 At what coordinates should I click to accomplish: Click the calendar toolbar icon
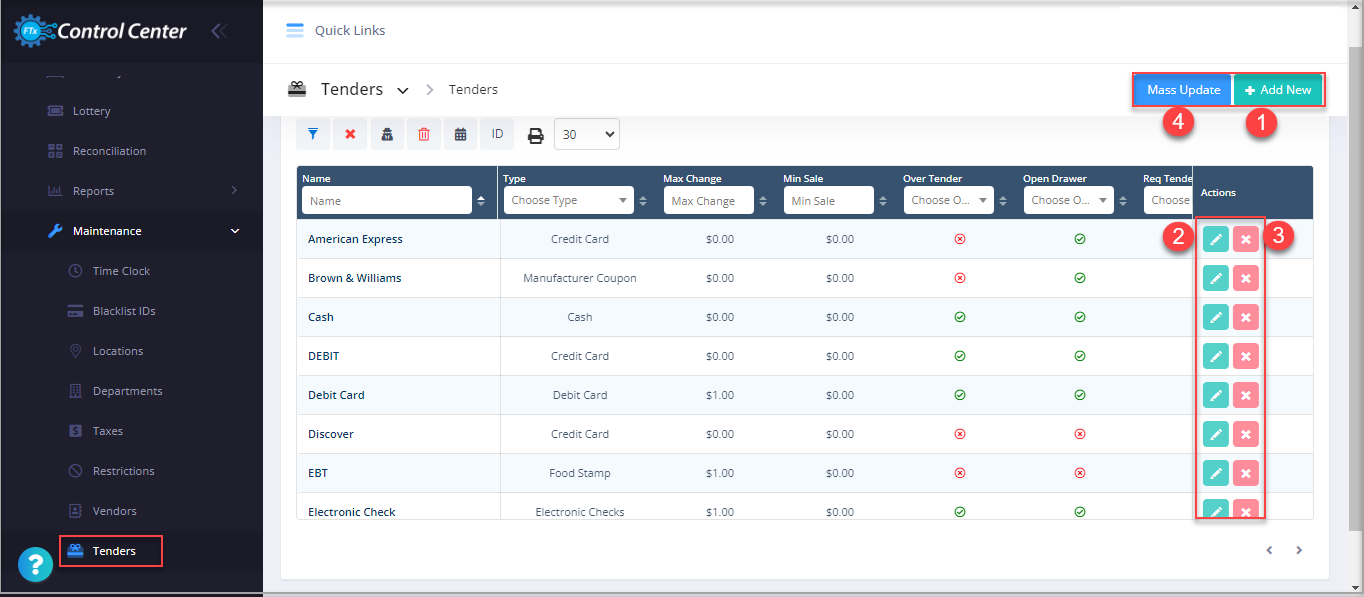point(460,134)
